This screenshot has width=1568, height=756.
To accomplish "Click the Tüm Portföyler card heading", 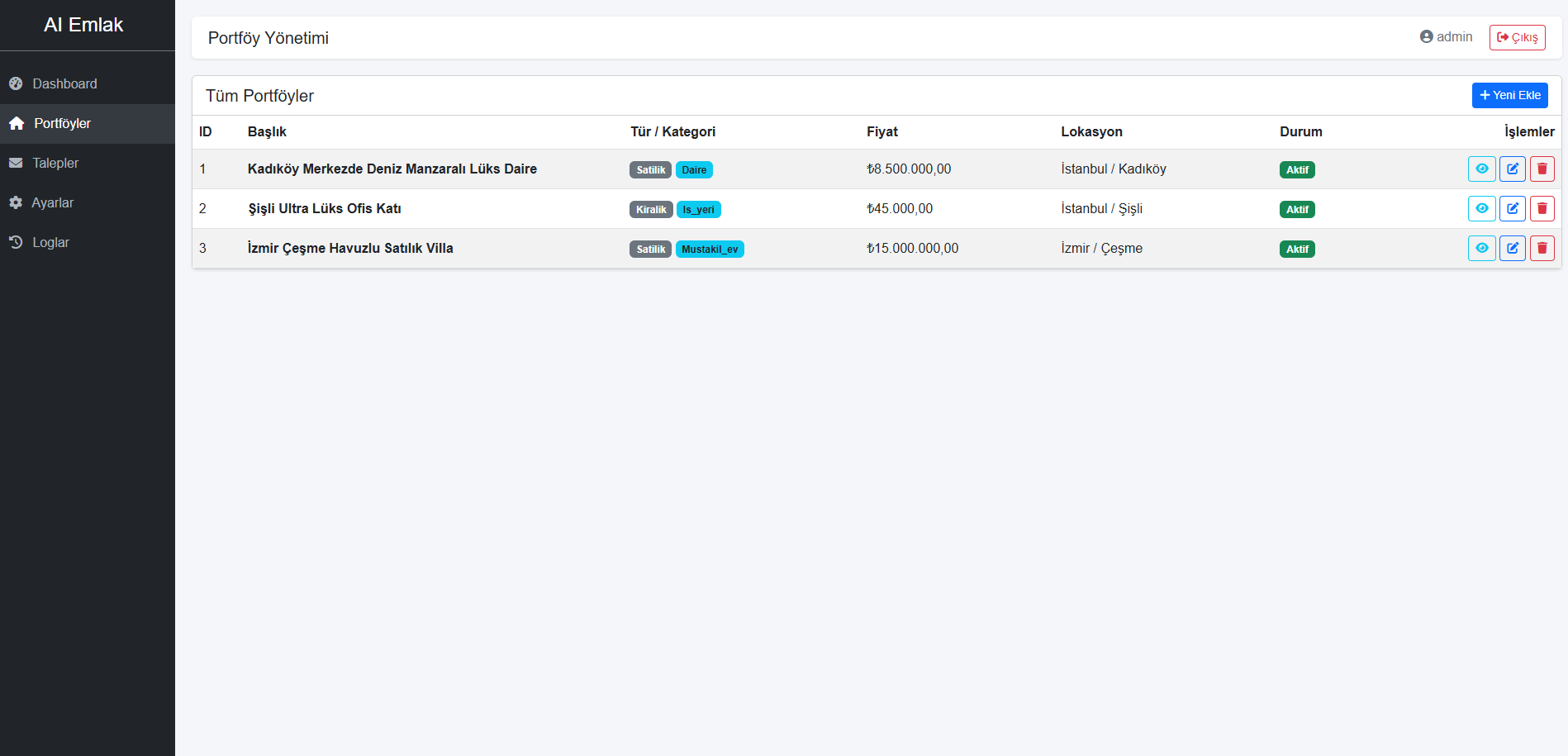I will pos(259,96).
